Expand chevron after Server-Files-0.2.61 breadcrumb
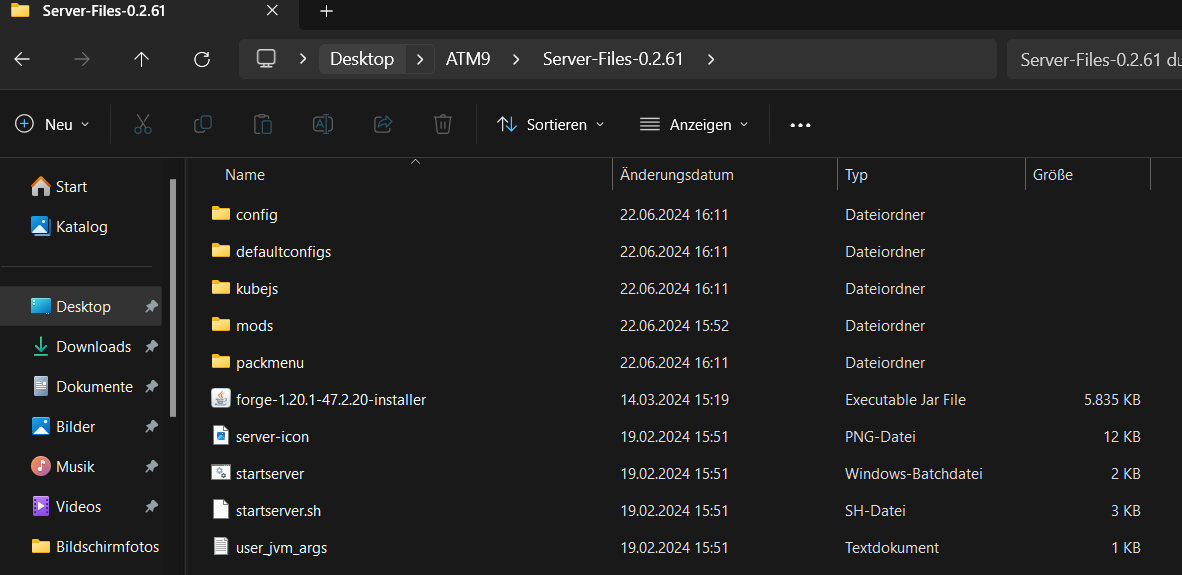The width and height of the screenshot is (1182, 575). click(x=711, y=59)
